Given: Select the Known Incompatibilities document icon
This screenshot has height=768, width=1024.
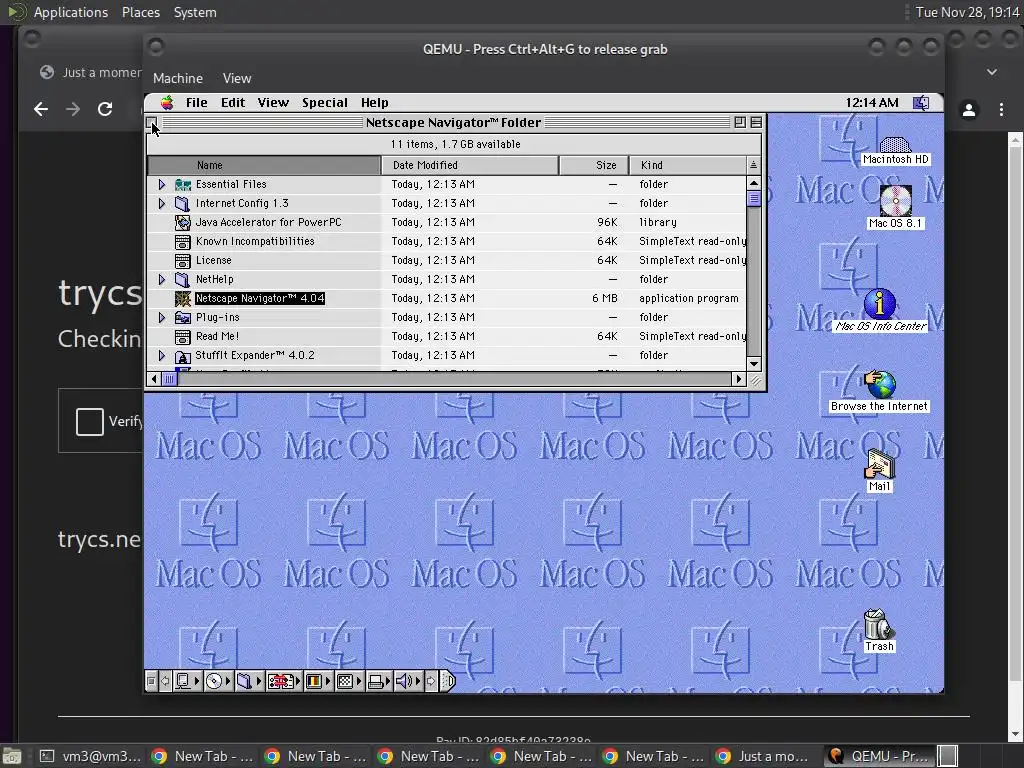Looking at the screenshot, I should coord(183,242).
